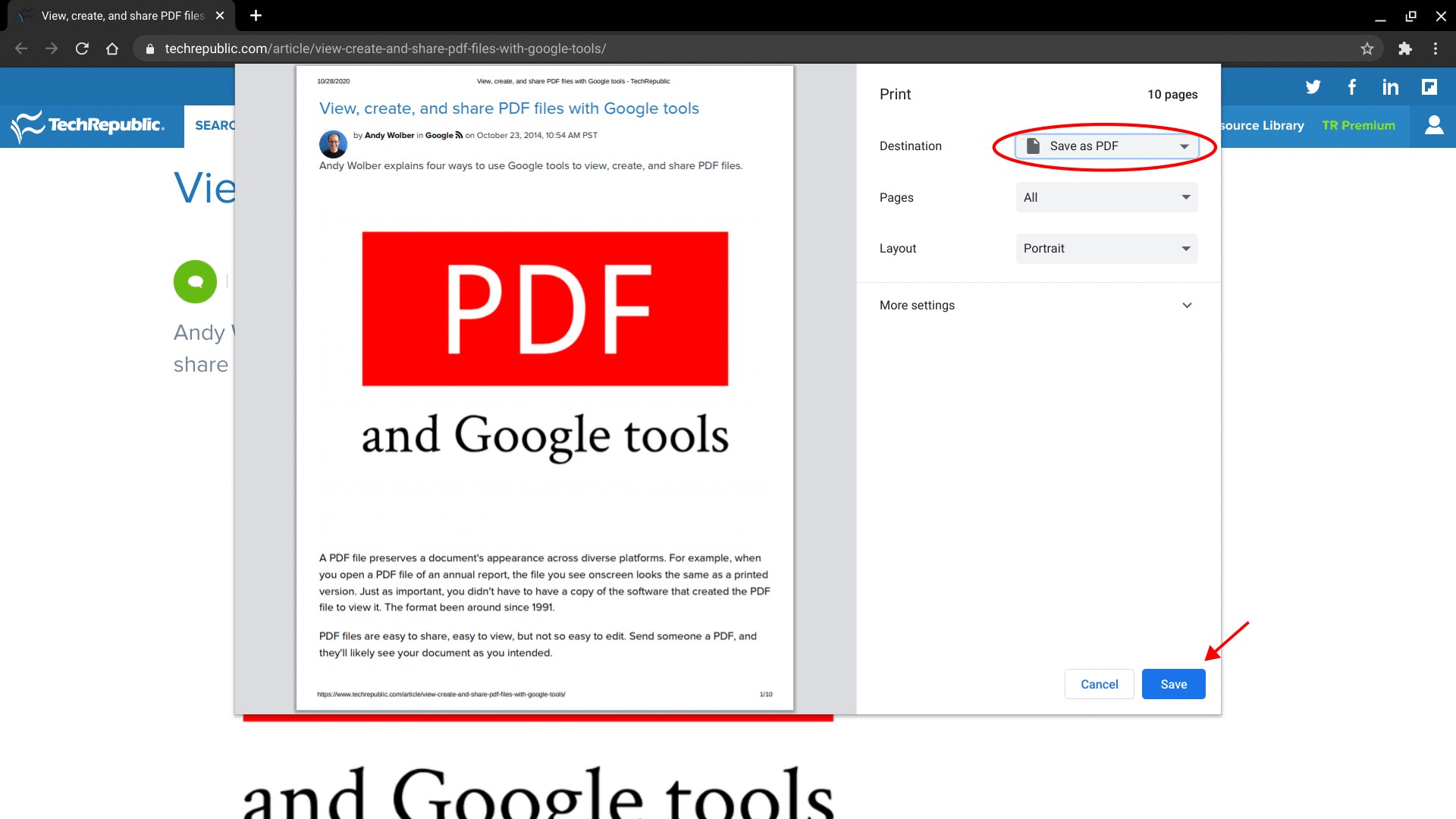Cancel the print dialog
Image resolution: width=1456 pixels, height=819 pixels.
coord(1099,683)
